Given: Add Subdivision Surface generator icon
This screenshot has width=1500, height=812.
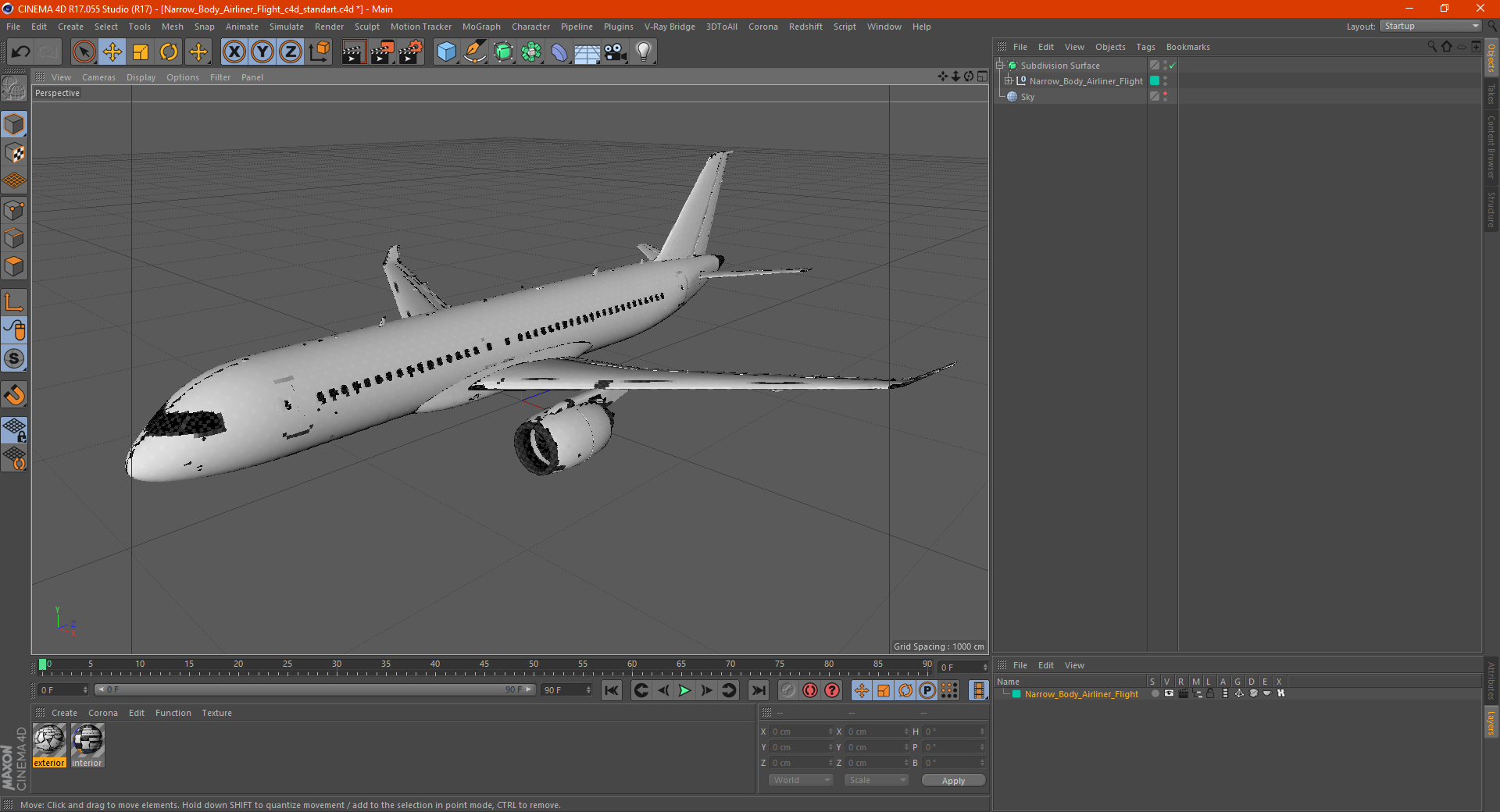Looking at the screenshot, I should coord(503,52).
